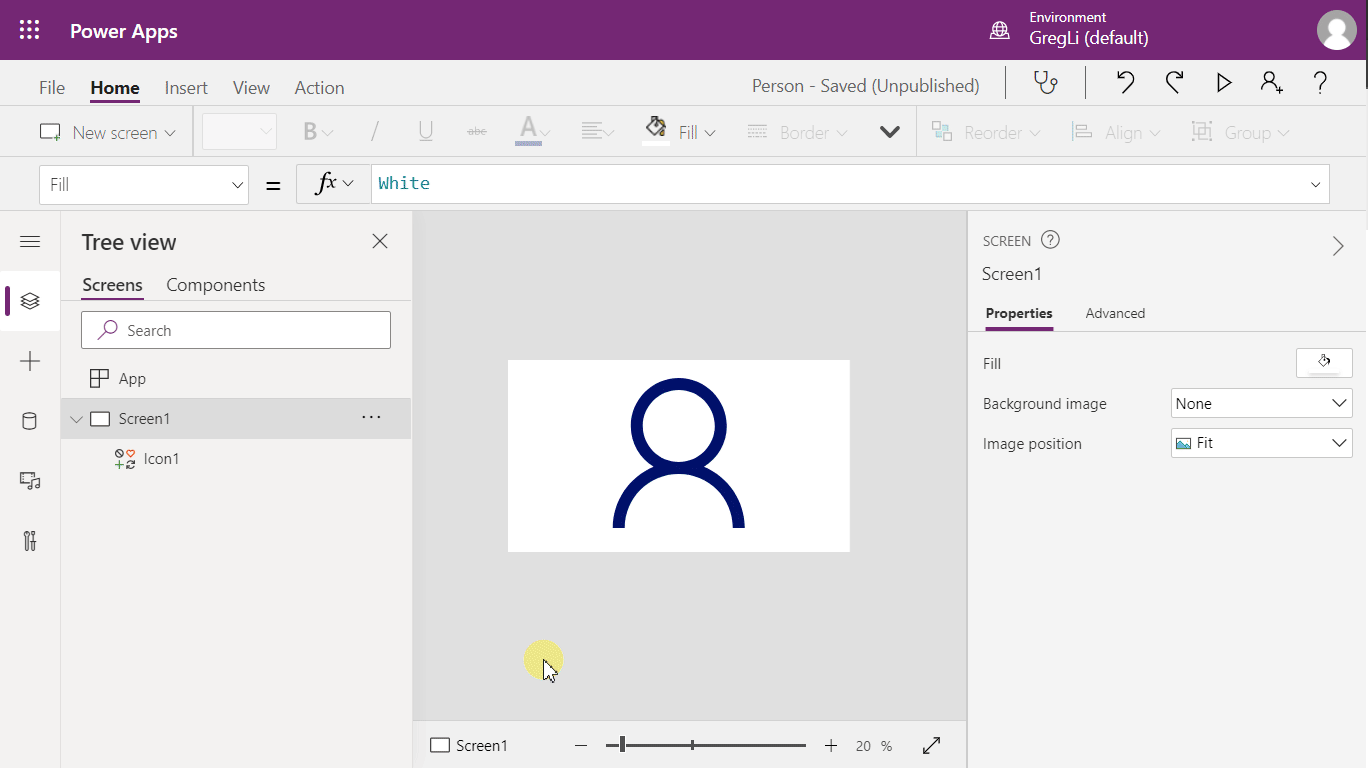1368x768 pixels.
Task: Collapse Screen1 in the tree view
Action: tap(76, 419)
